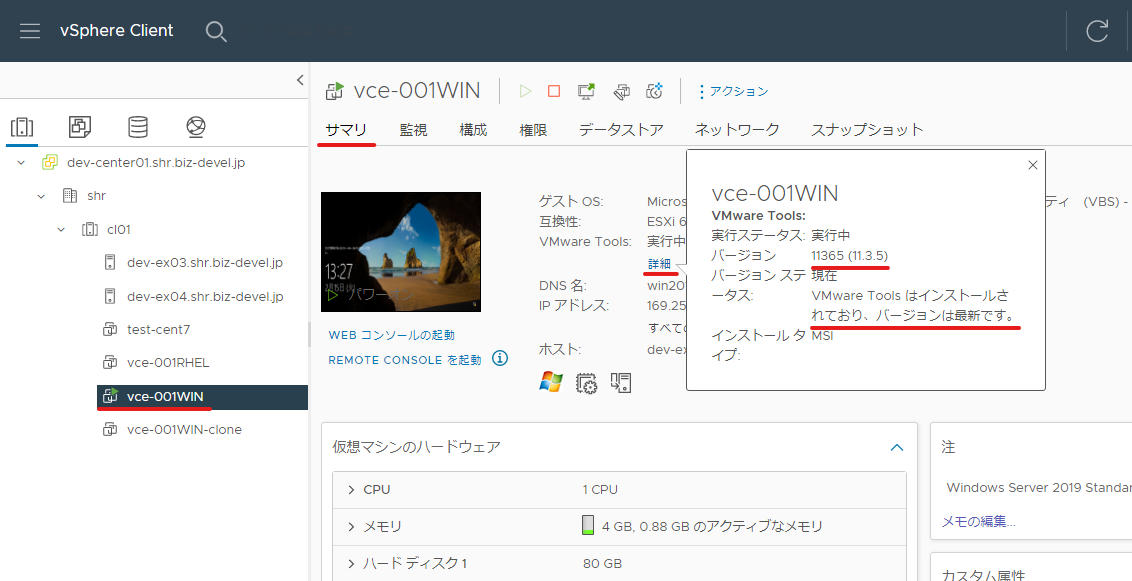Click WEB コンソールの起動 link
Image resolution: width=1132 pixels, height=581 pixels.
tap(391, 336)
